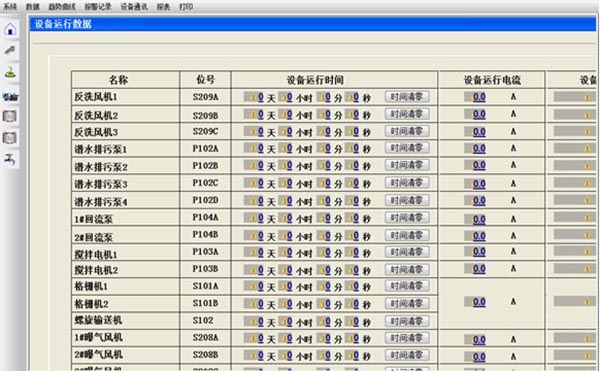This screenshot has width=600, height=371.
Task: Open the 打印 menu
Action: tap(186, 7)
